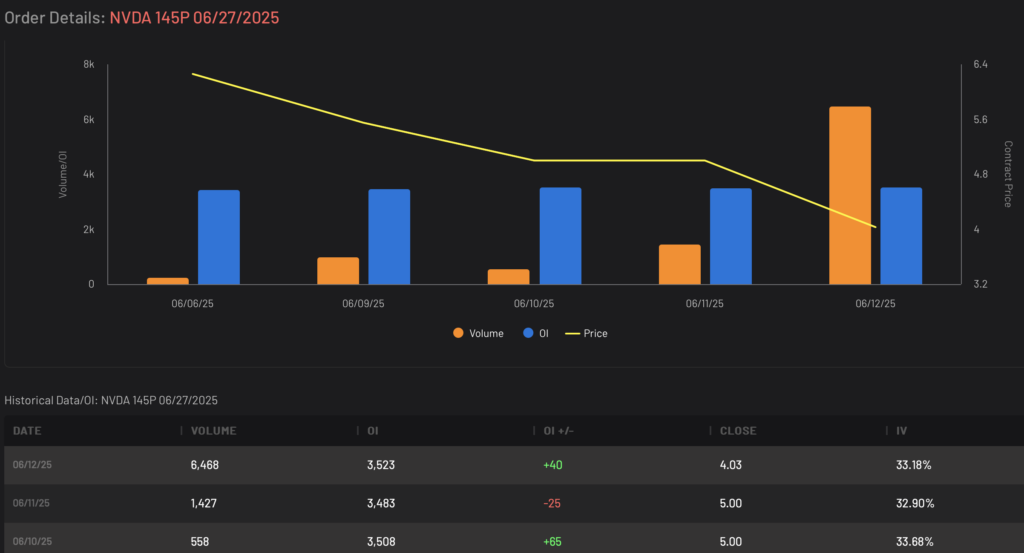1024x553 pixels.
Task: Sort table by OI column header
Action: tap(372, 431)
